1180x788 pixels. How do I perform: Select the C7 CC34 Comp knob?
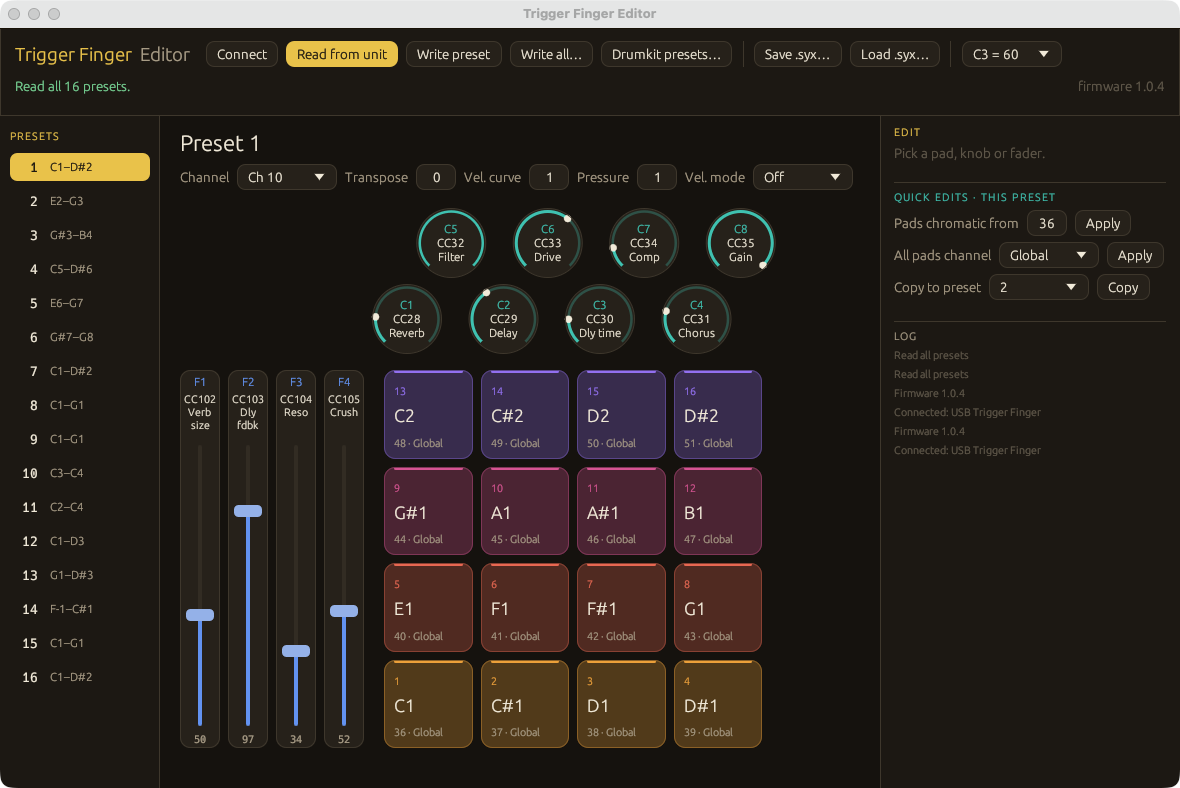tap(643, 243)
